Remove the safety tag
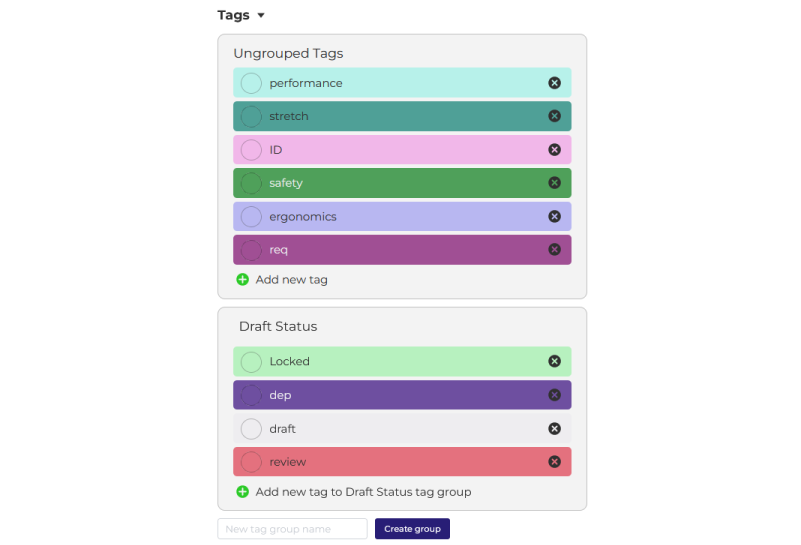 (x=554, y=183)
